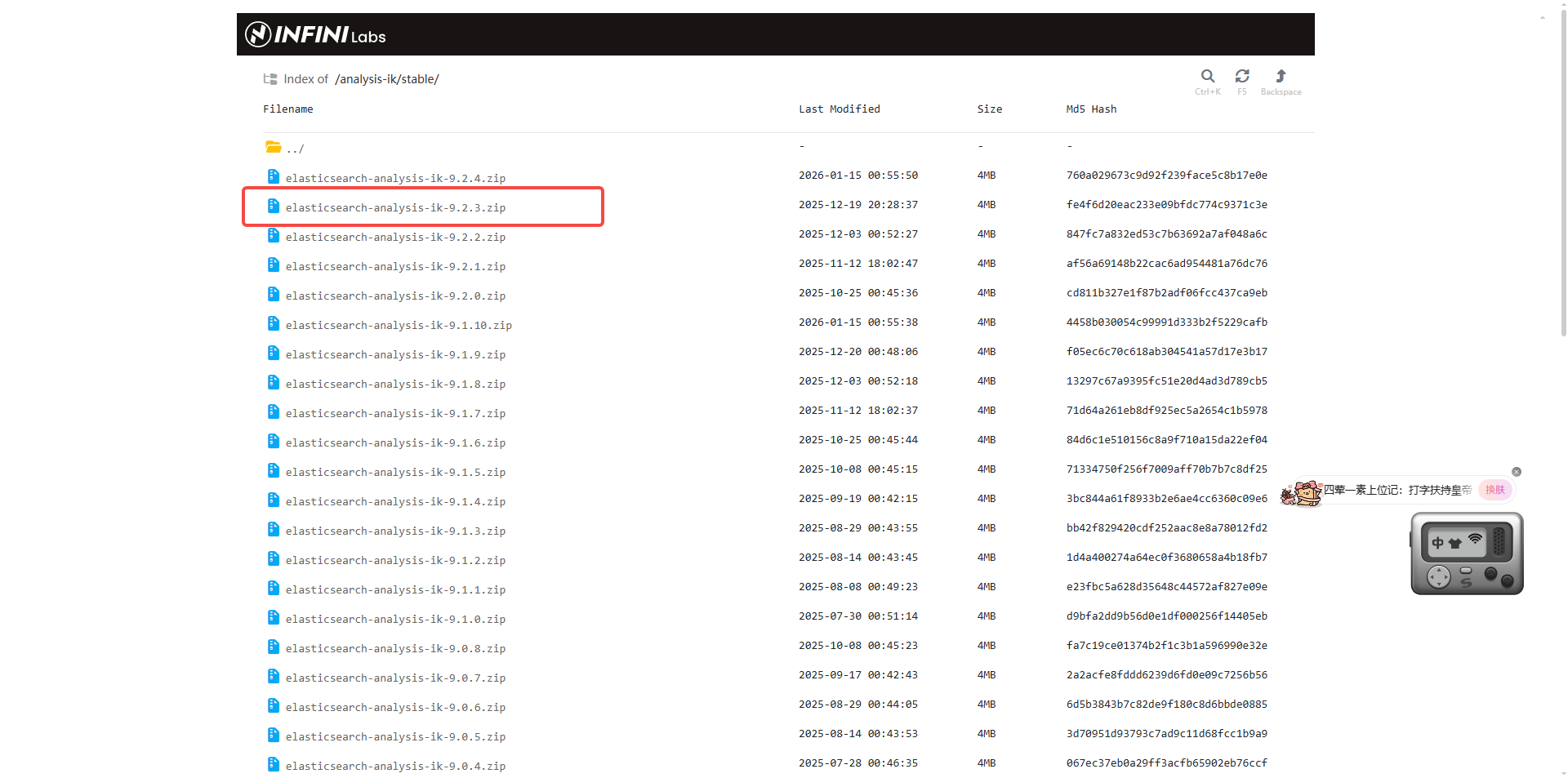
Task: Click file icon for analysis-ik-9.1.6.zip
Action: click(274, 441)
